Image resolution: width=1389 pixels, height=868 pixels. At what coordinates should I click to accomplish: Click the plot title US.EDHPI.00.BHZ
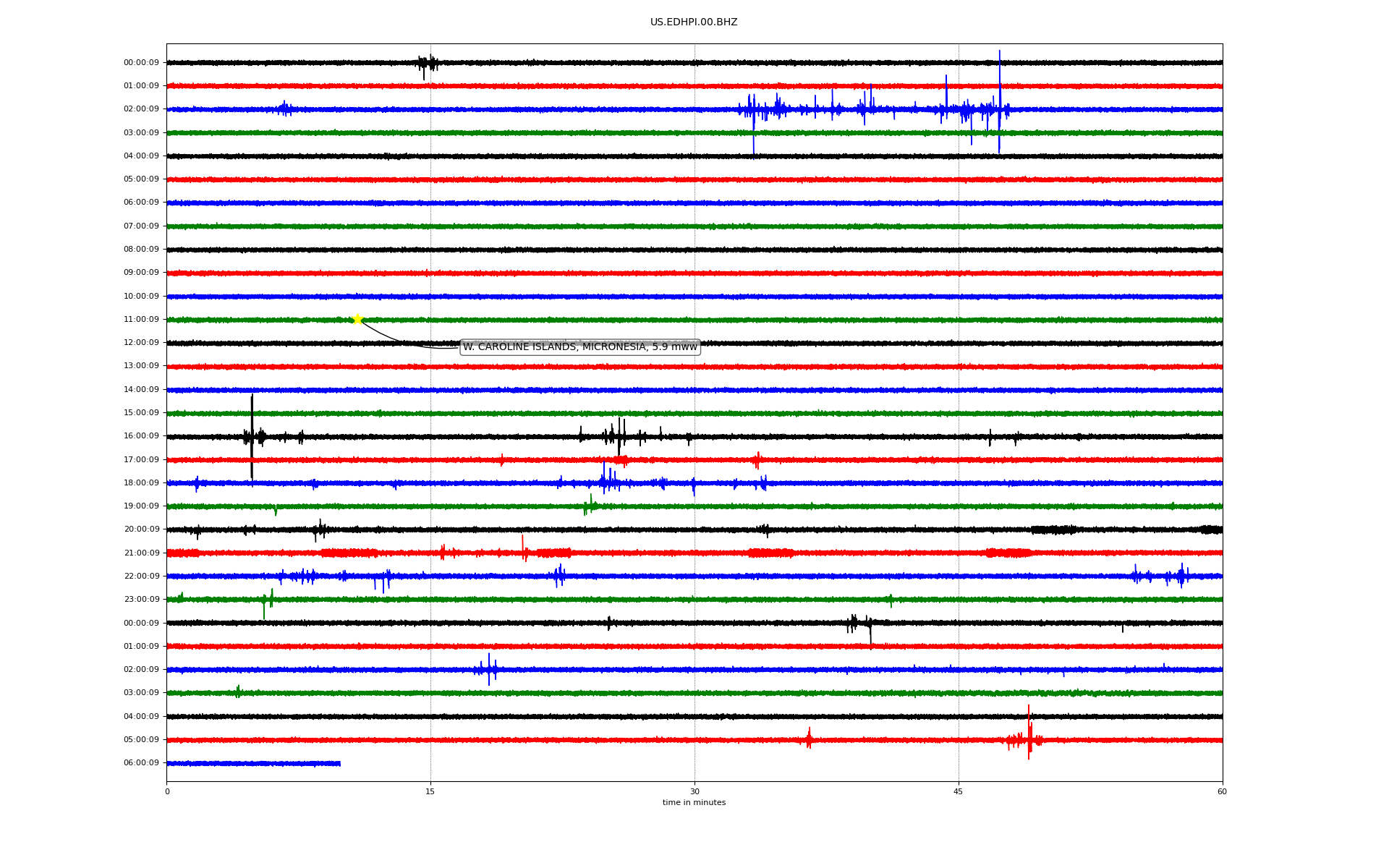(693, 22)
